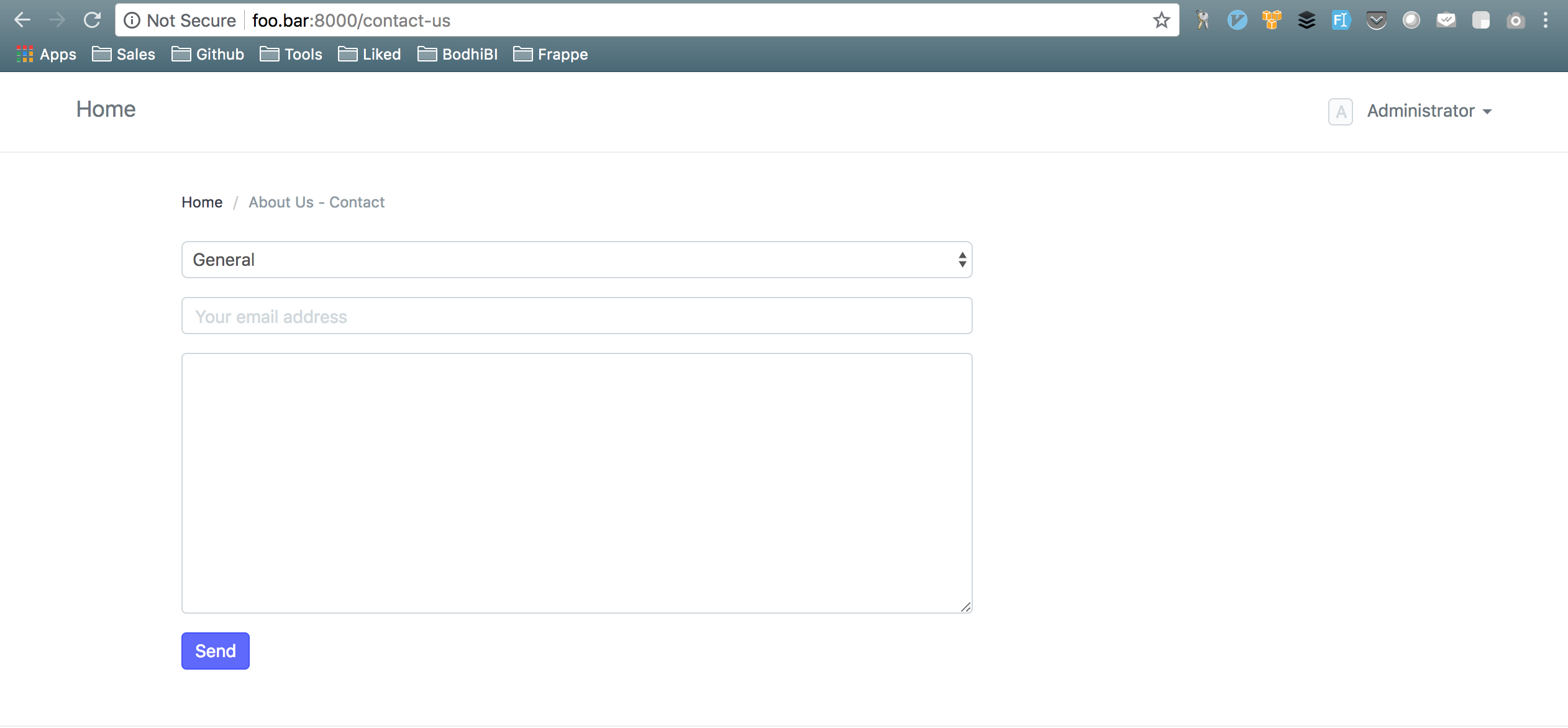Image resolution: width=1568 pixels, height=728 pixels.
Task: Submit the form with Send button
Action: point(216,651)
